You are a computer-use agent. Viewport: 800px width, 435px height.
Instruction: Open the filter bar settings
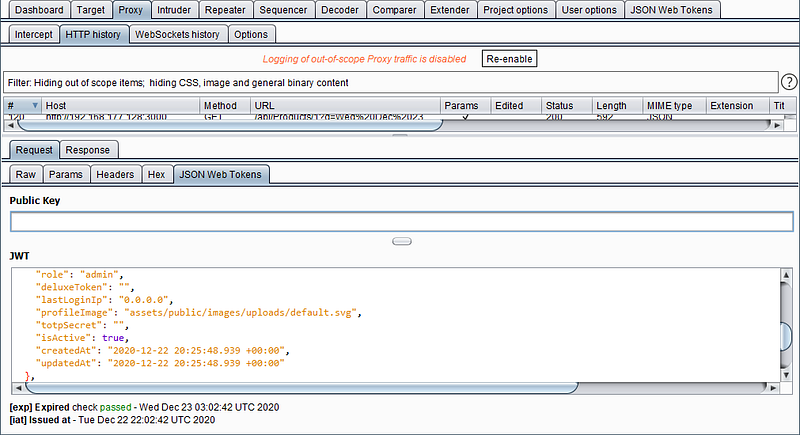390,83
